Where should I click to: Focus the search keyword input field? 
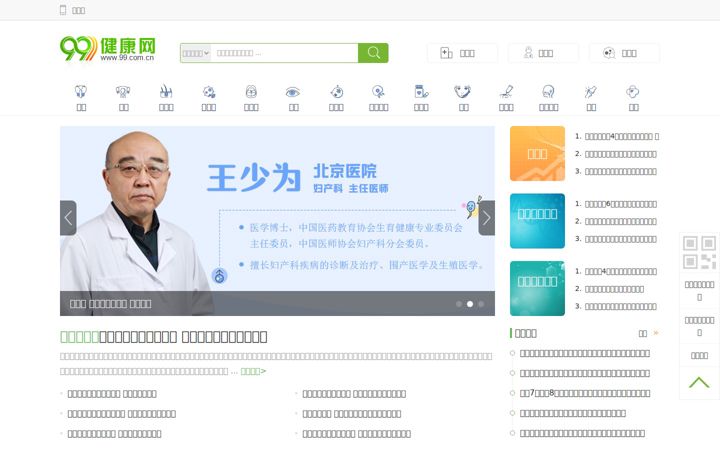tap(284, 53)
